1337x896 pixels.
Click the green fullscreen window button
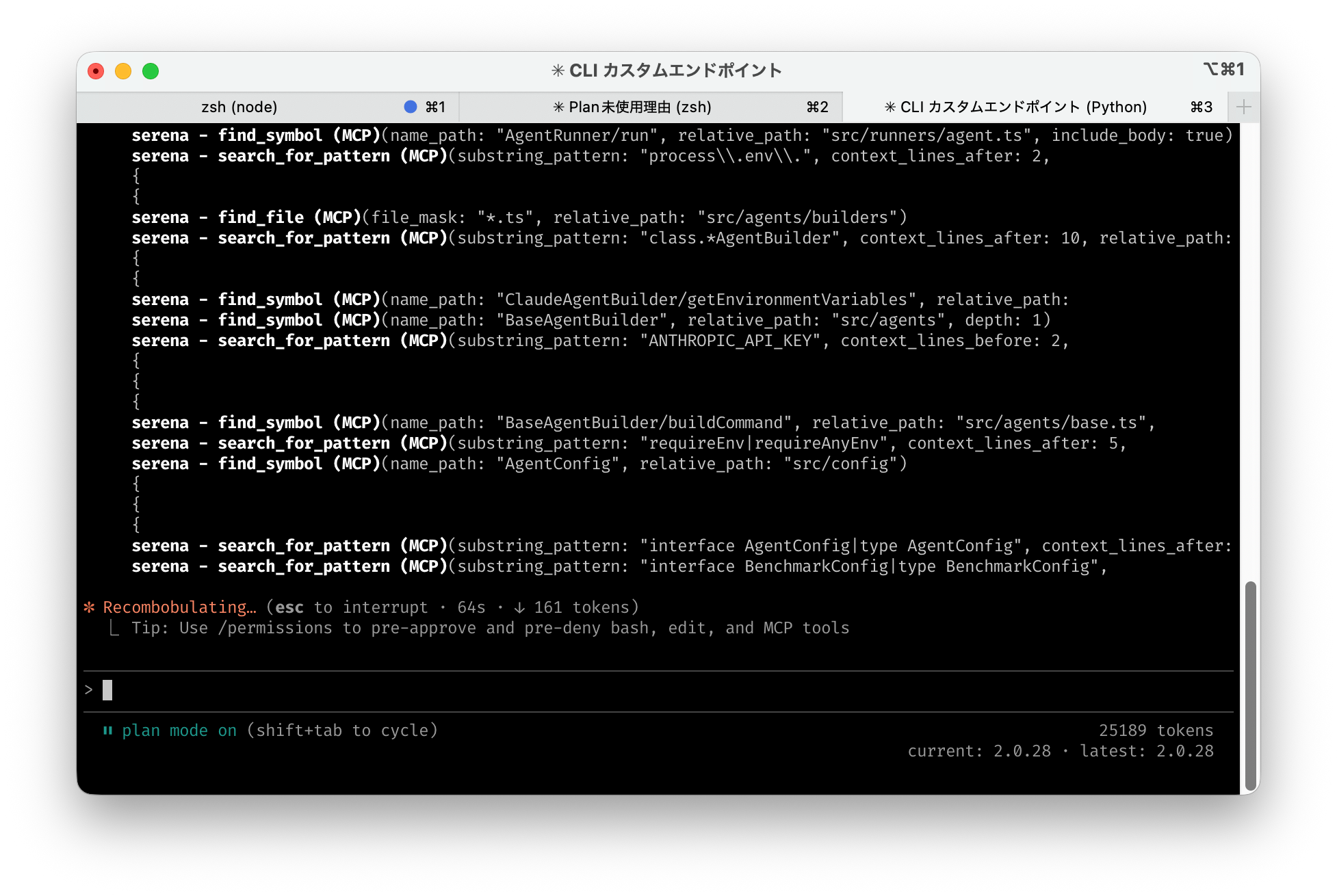click(151, 71)
